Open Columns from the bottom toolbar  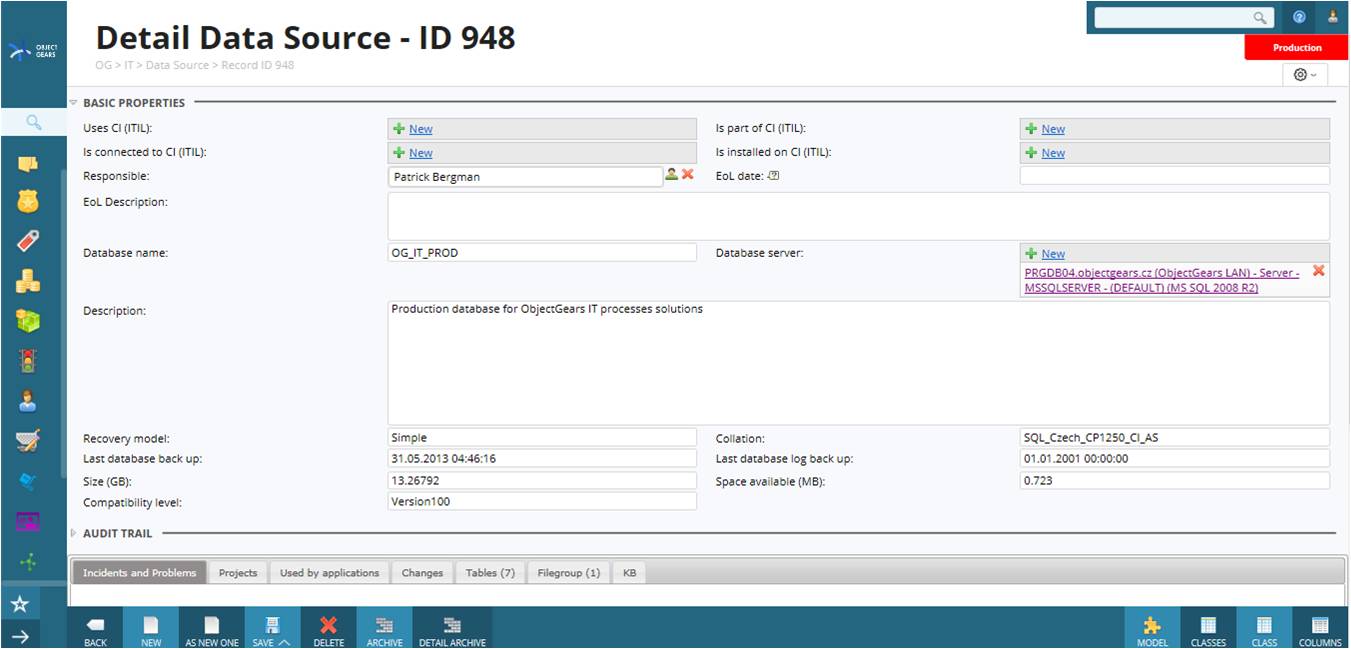click(1320, 629)
